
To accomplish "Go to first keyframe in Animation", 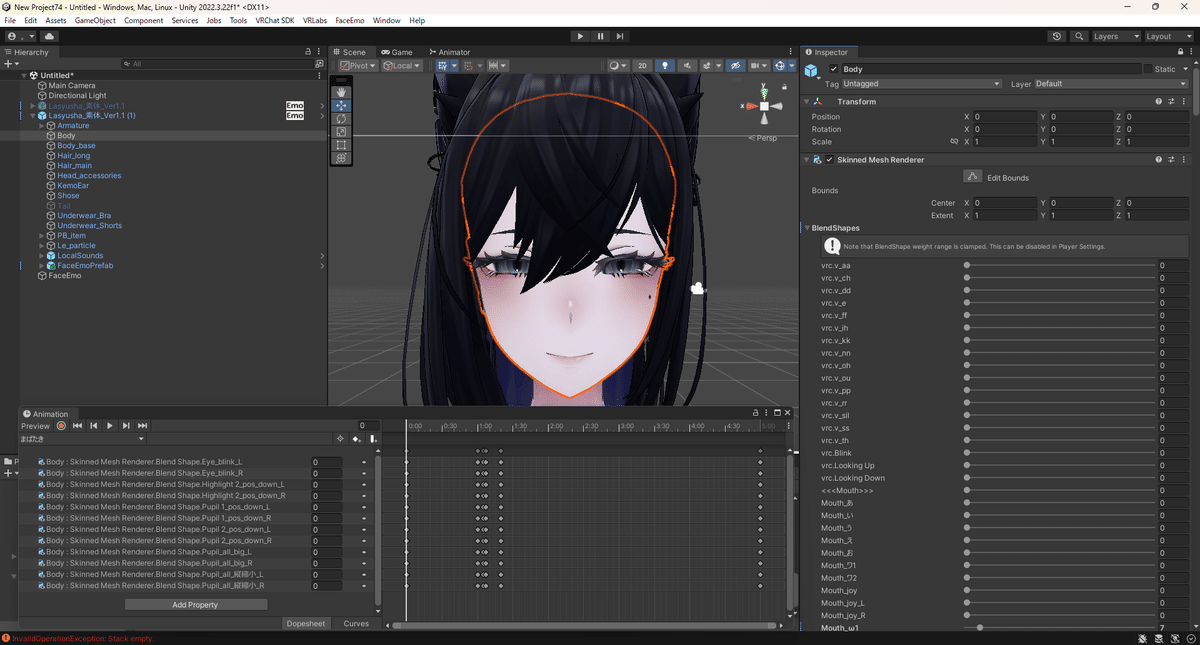I will 77,426.
